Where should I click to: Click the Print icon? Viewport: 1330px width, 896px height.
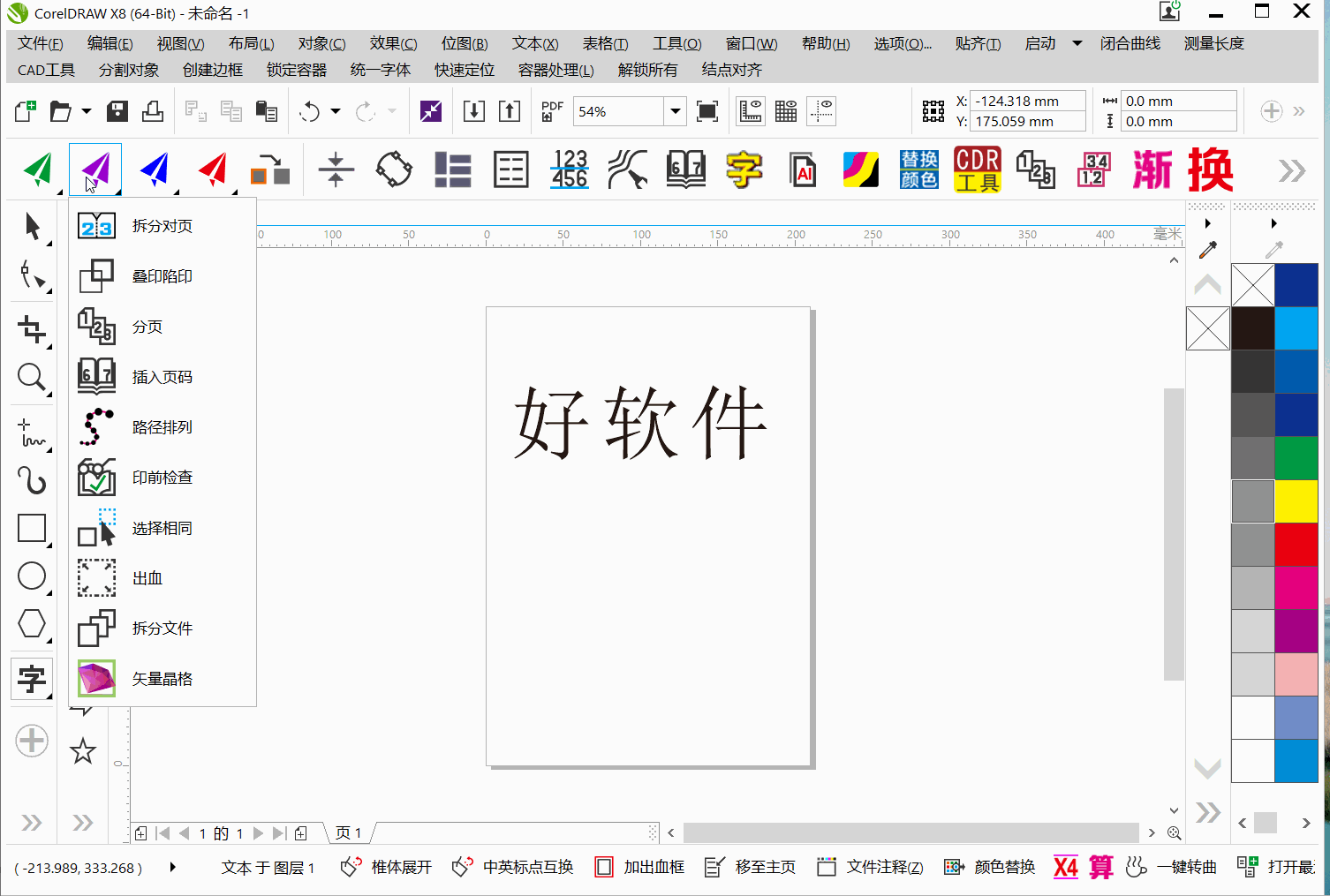pyautogui.click(x=153, y=111)
